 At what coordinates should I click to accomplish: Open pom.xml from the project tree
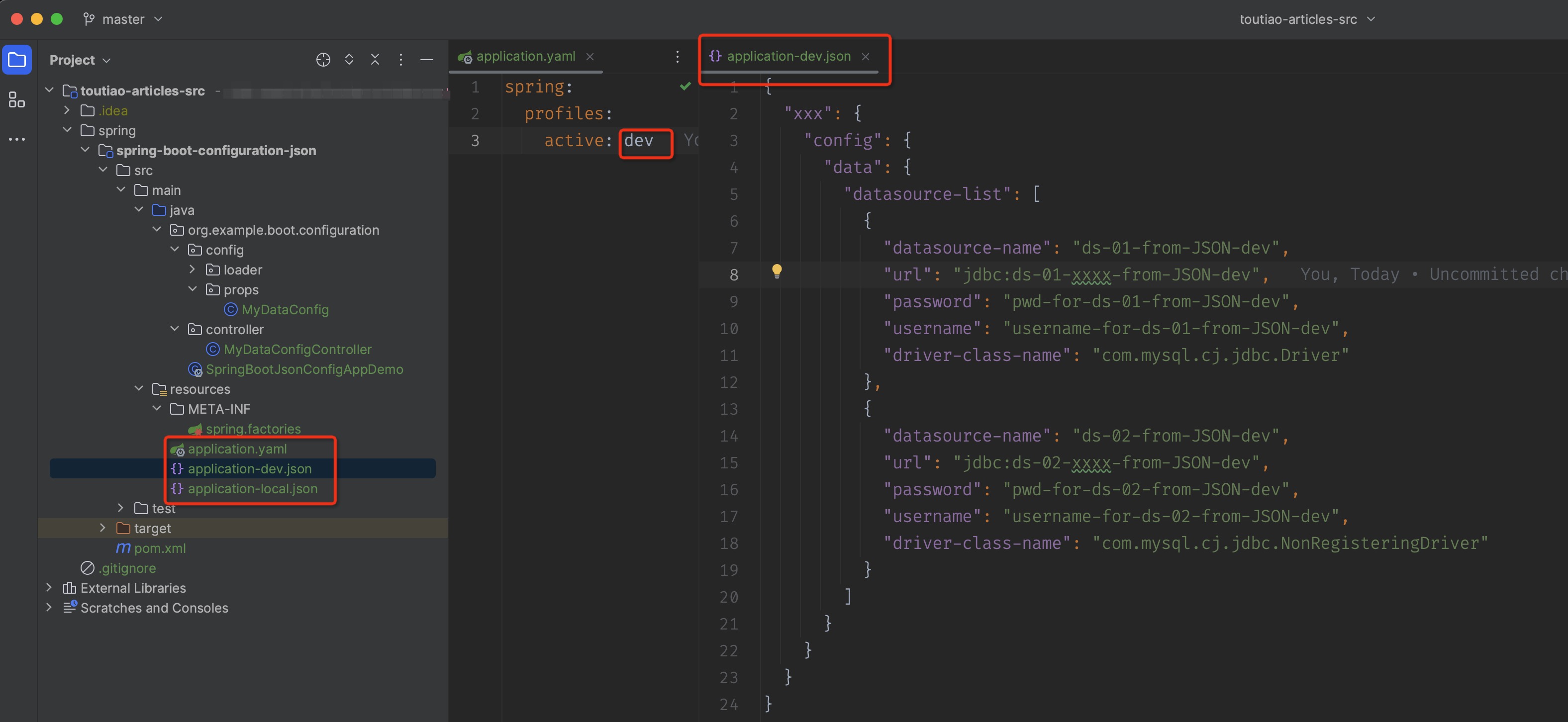[x=161, y=548]
